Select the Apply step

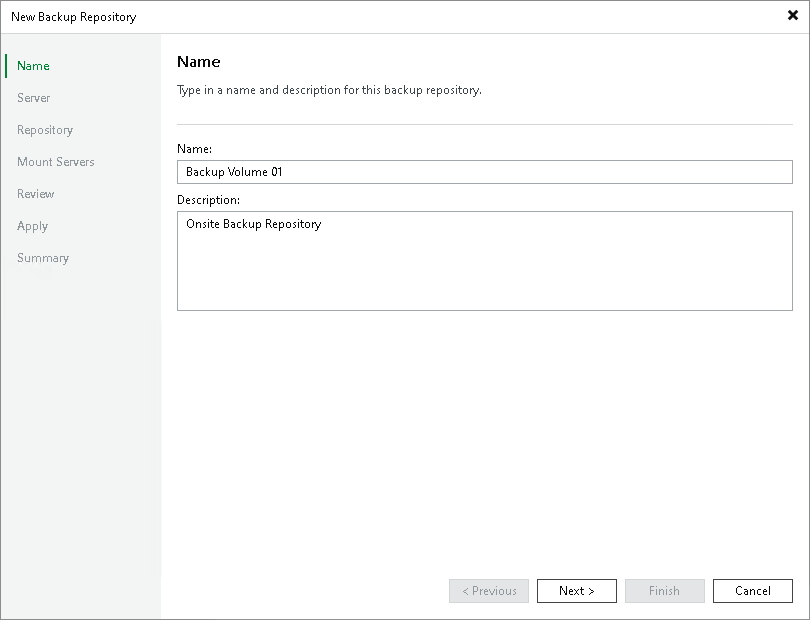point(32,225)
